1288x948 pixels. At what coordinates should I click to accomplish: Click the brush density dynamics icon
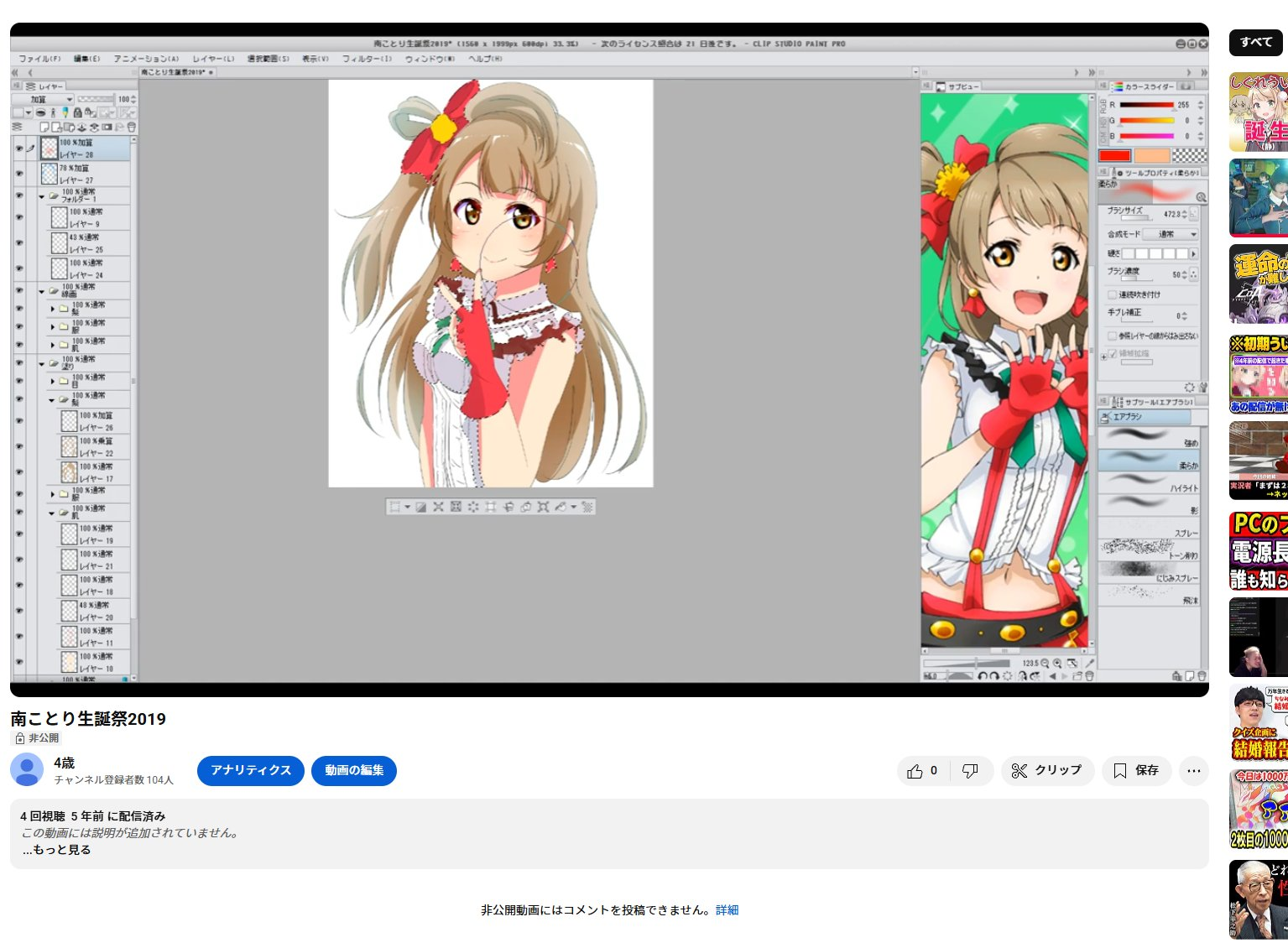1194,275
